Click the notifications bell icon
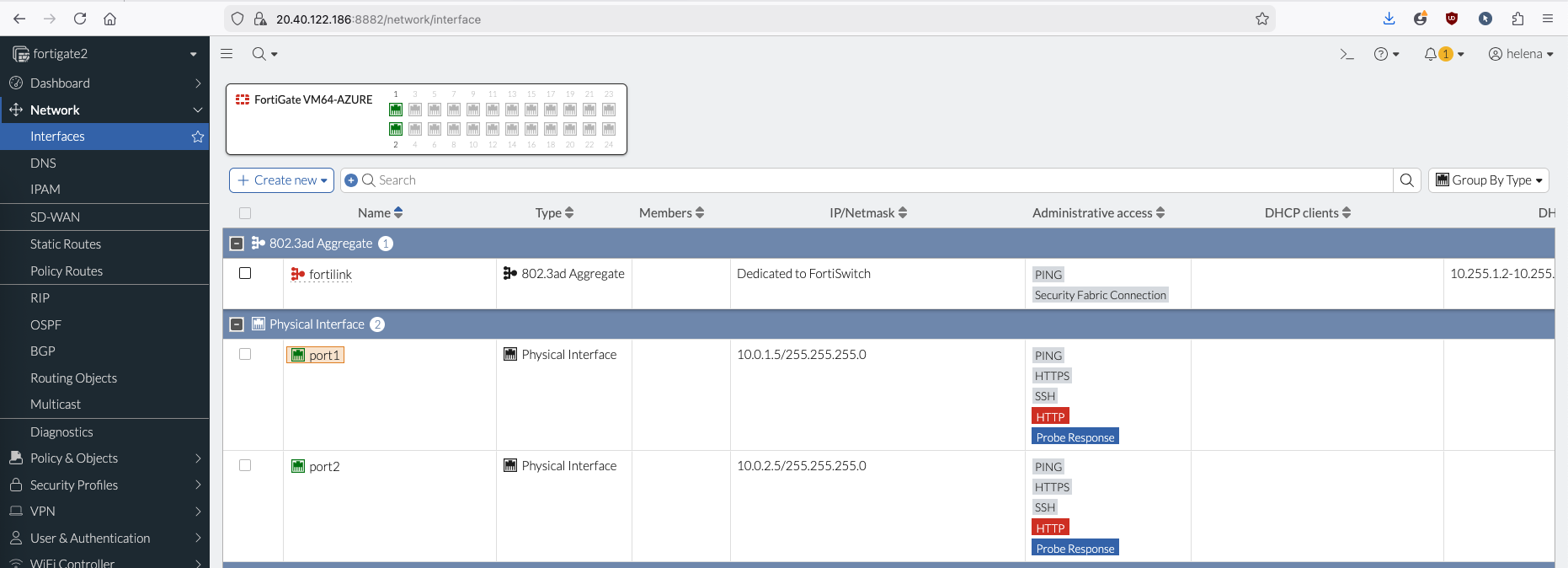1568x568 pixels. tap(1431, 54)
